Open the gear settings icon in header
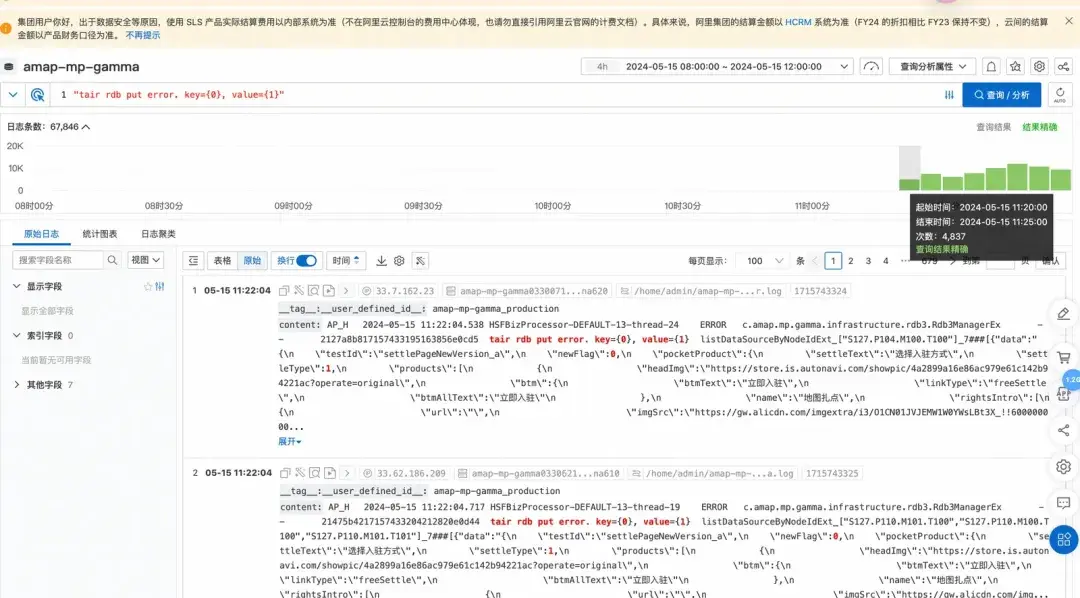Screen dimensions: 1080x598 (1039, 67)
